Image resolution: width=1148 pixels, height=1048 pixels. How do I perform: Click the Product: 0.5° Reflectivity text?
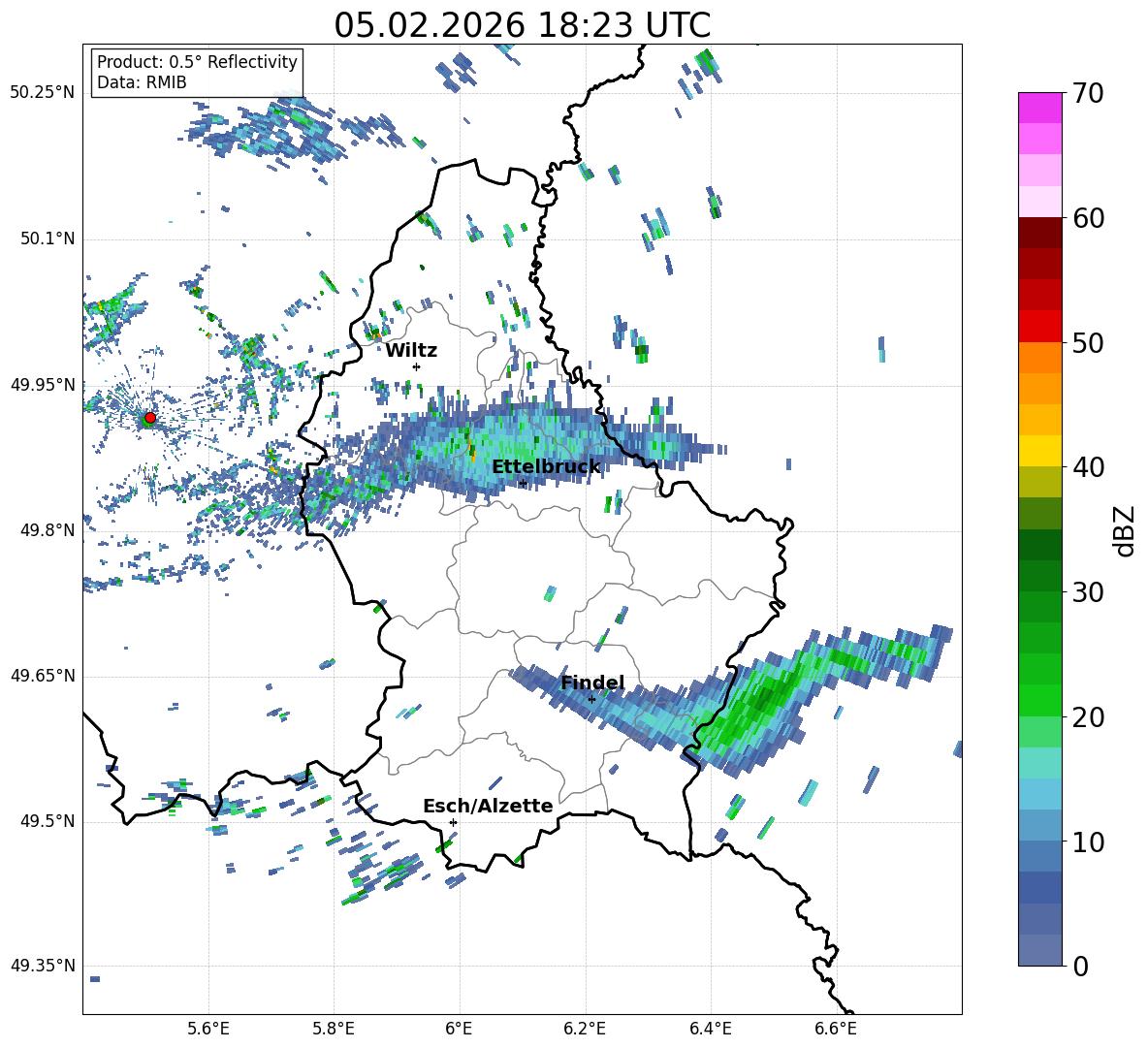point(197,62)
